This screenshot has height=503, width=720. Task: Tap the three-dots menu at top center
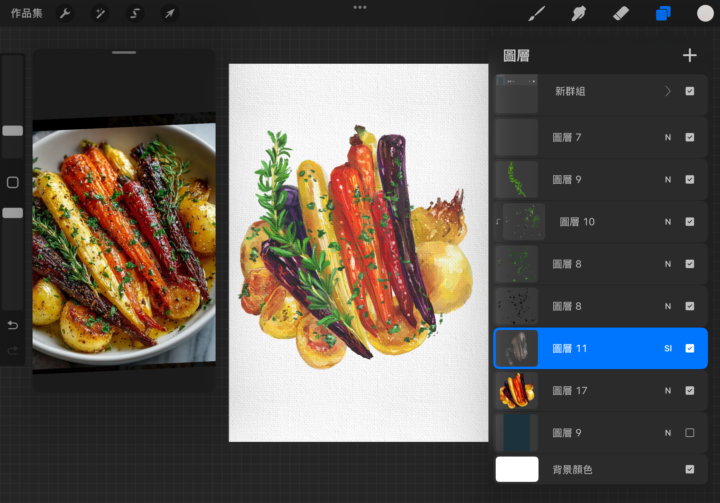pyautogui.click(x=360, y=7)
